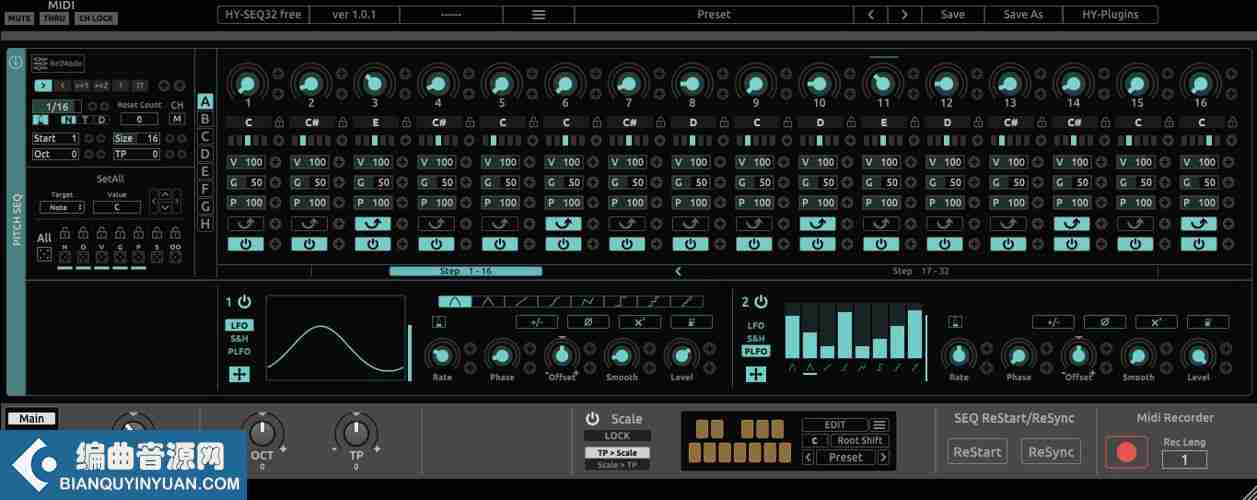
Task: Click the Midi Recorder red record button
Action: pyautogui.click(x=1126, y=452)
